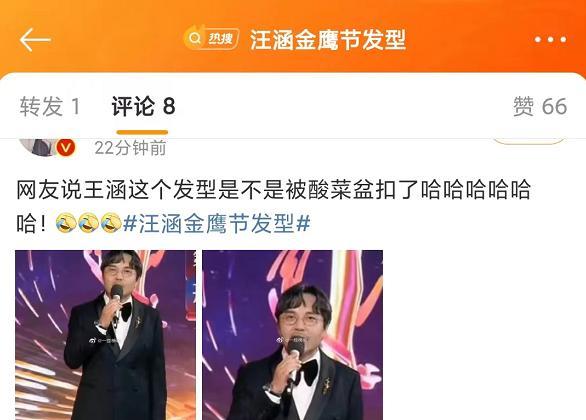The width and height of the screenshot is (586, 420).
Task: Open the 热搜 search badge icon
Action: coord(211,38)
